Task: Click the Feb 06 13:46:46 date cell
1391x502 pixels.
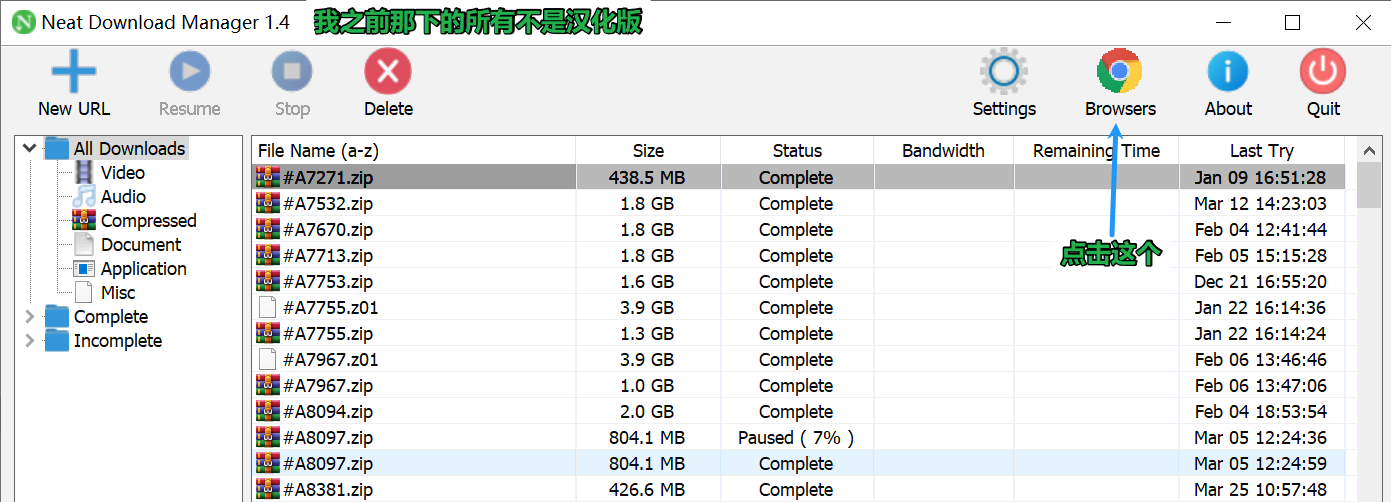Action: 1261,360
